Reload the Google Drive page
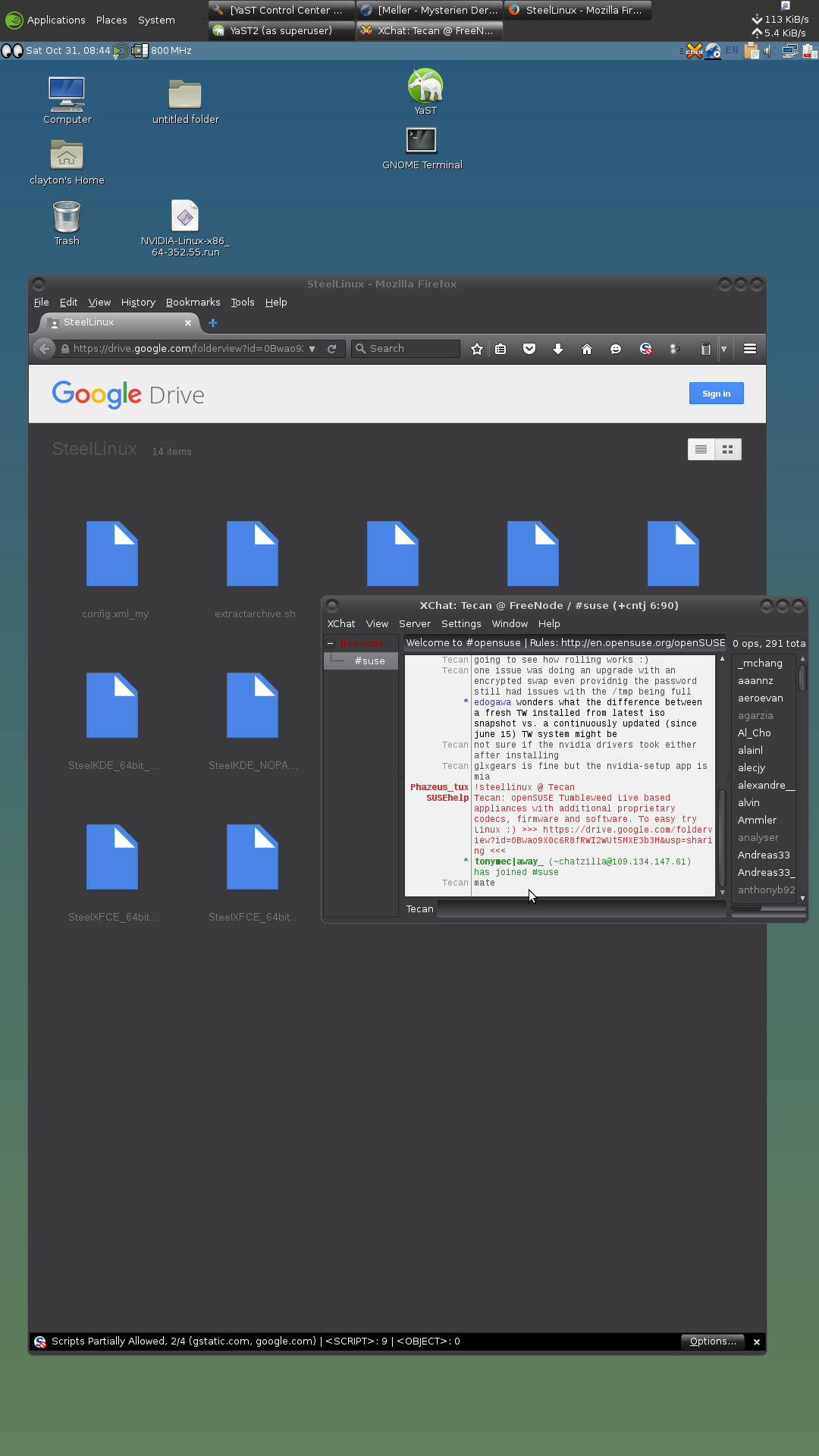Viewport: 819px width, 1456px height. [x=331, y=349]
